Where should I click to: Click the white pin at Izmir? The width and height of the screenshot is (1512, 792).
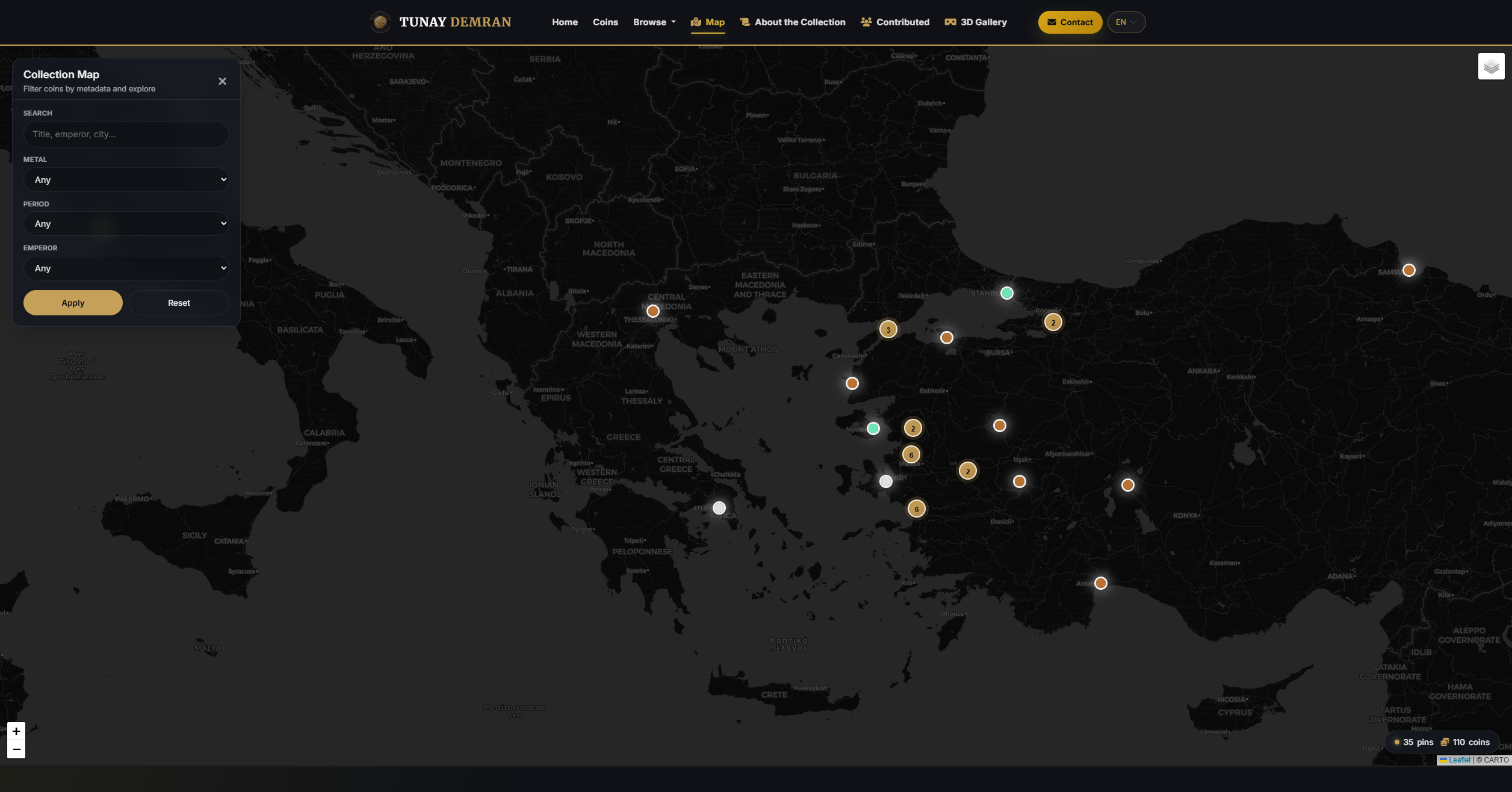tap(885, 481)
